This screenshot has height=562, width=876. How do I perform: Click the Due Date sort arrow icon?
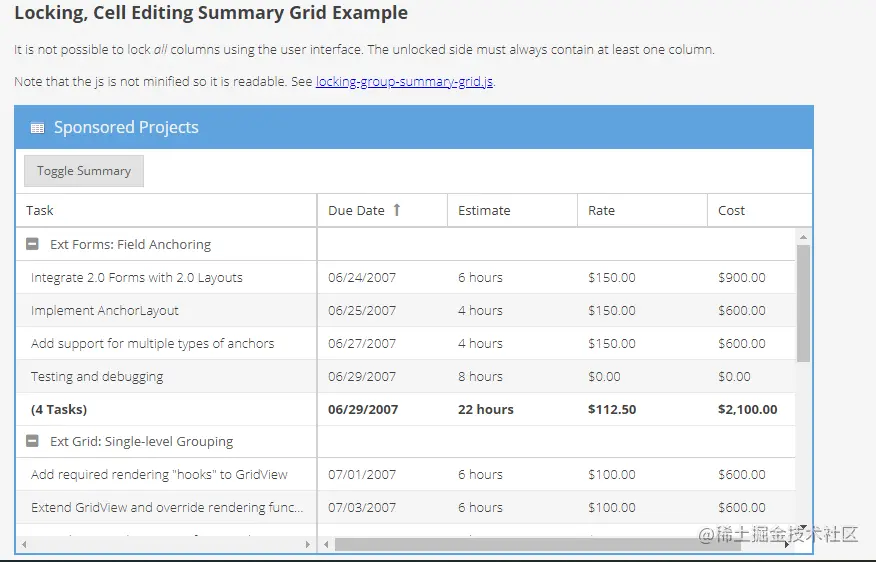tap(397, 210)
